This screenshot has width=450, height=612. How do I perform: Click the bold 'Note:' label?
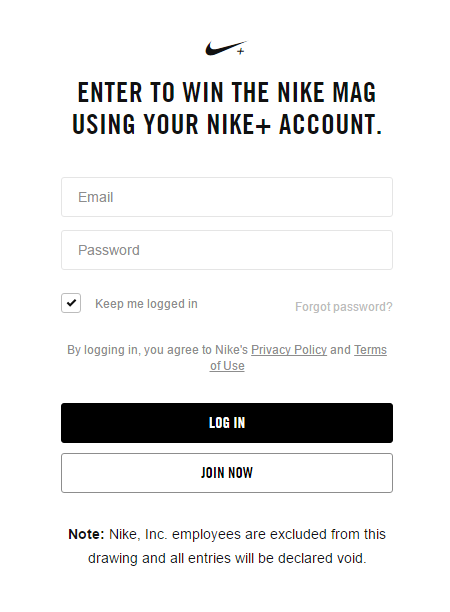click(x=86, y=534)
